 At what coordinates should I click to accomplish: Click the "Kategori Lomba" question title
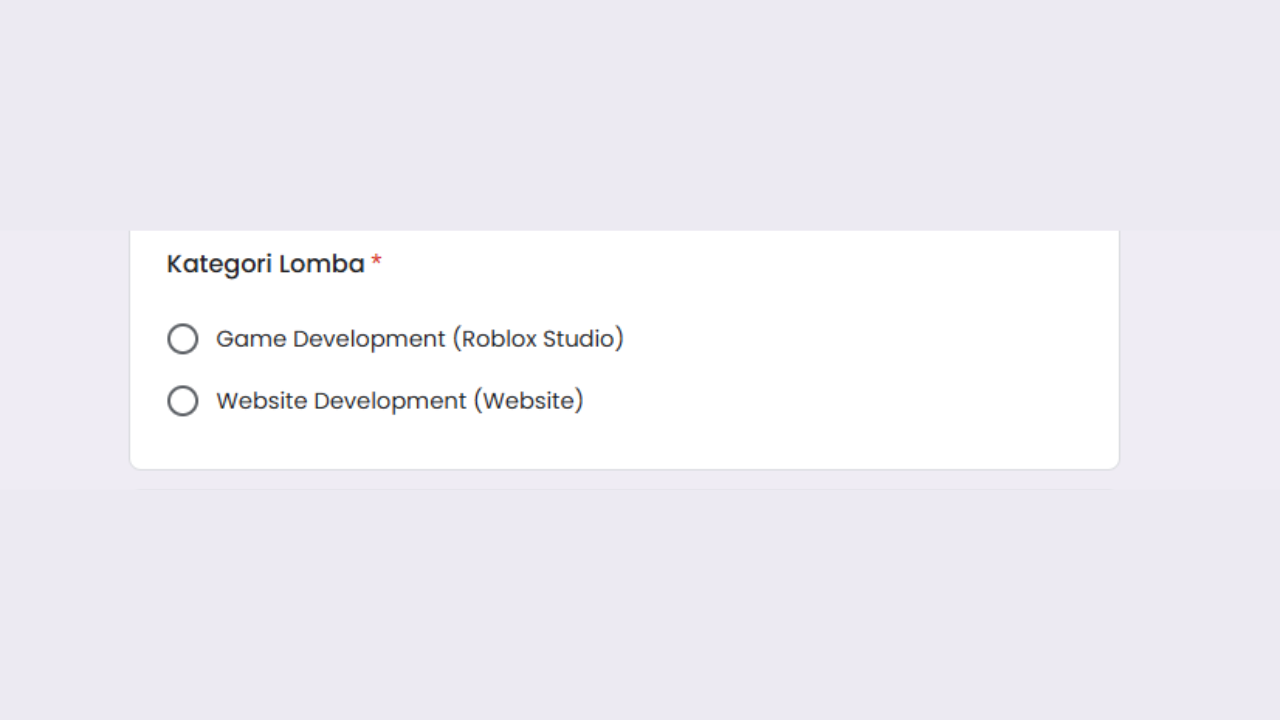(x=265, y=264)
